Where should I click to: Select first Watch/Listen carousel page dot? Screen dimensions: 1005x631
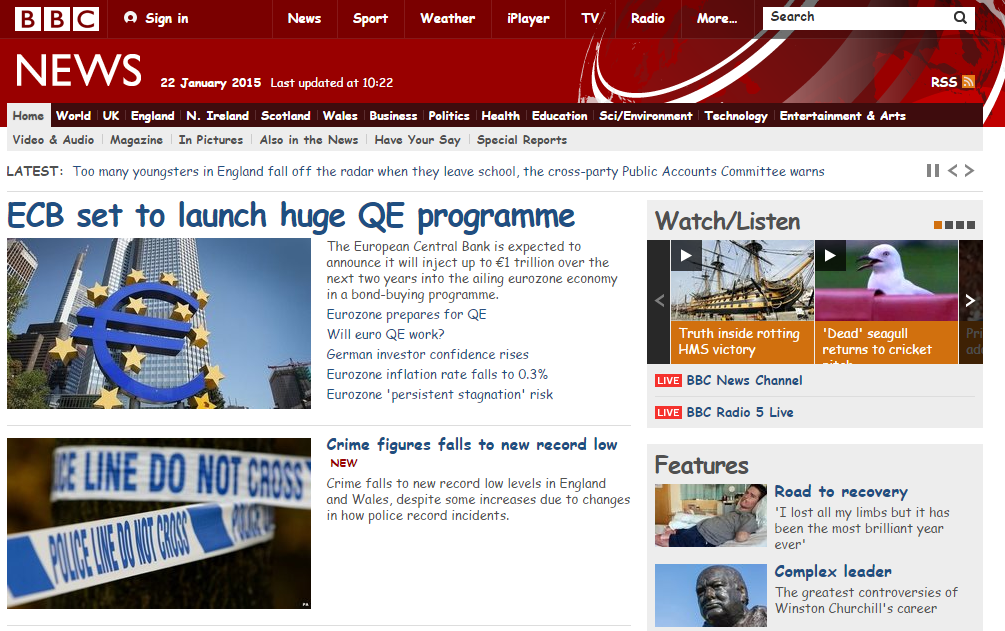pyautogui.click(x=938, y=225)
